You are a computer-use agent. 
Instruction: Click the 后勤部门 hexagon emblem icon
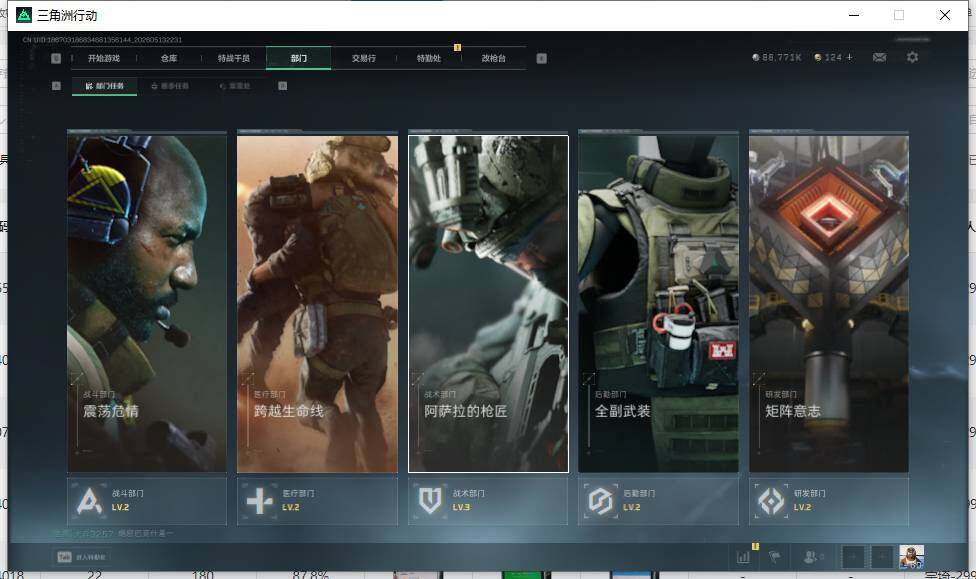pyautogui.click(x=601, y=501)
